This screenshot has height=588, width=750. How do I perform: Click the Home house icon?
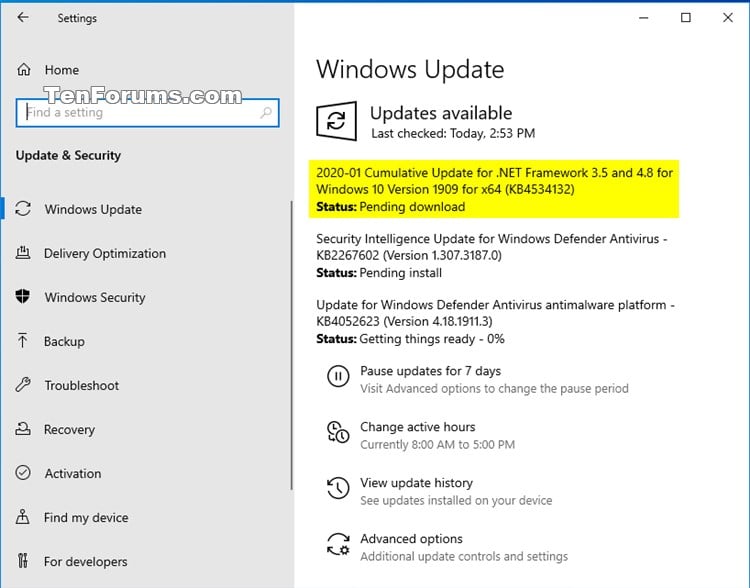pos(23,70)
